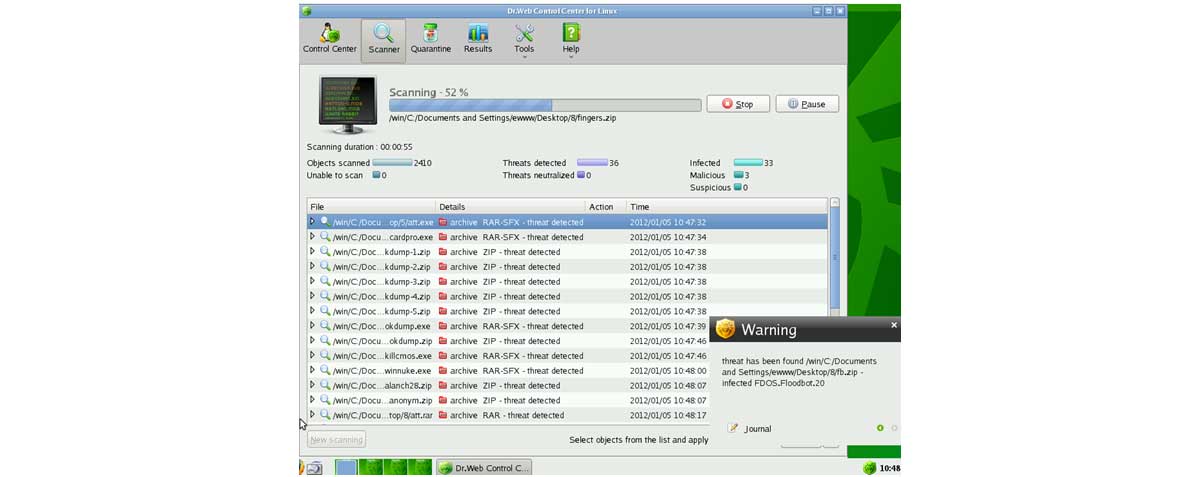This screenshot has width=1200, height=477.
Task: Expand the kdump-5.zip row
Action: coord(312,311)
